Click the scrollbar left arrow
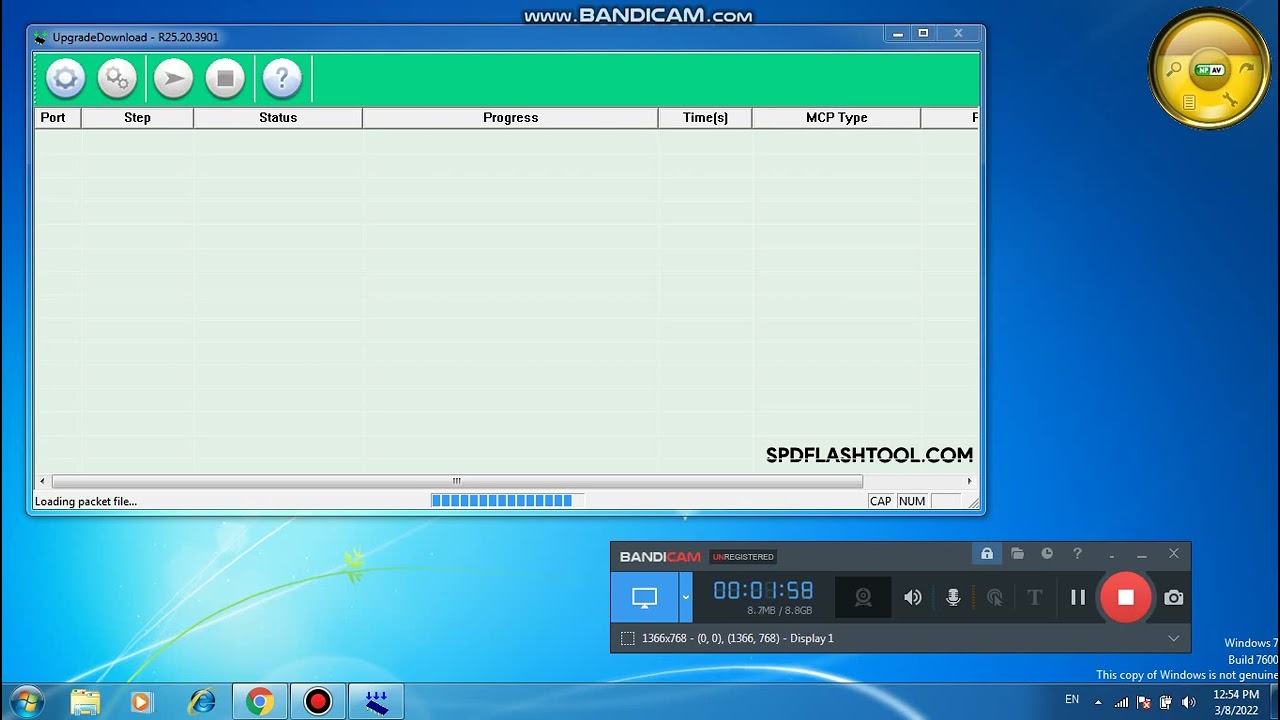The image size is (1280, 720). pyautogui.click(x=42, y=481)
